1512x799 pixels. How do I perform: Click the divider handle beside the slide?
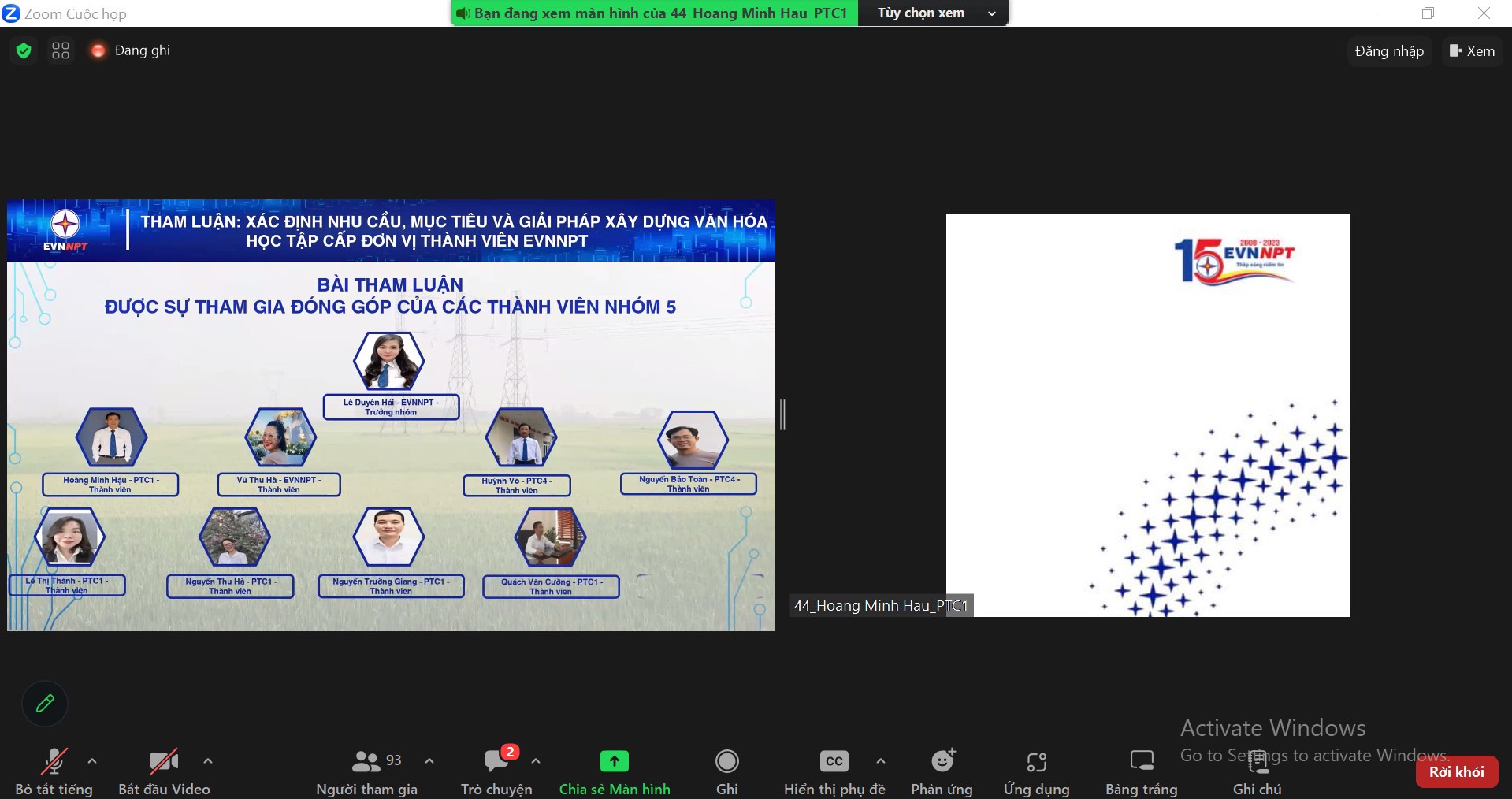point(782,414)
